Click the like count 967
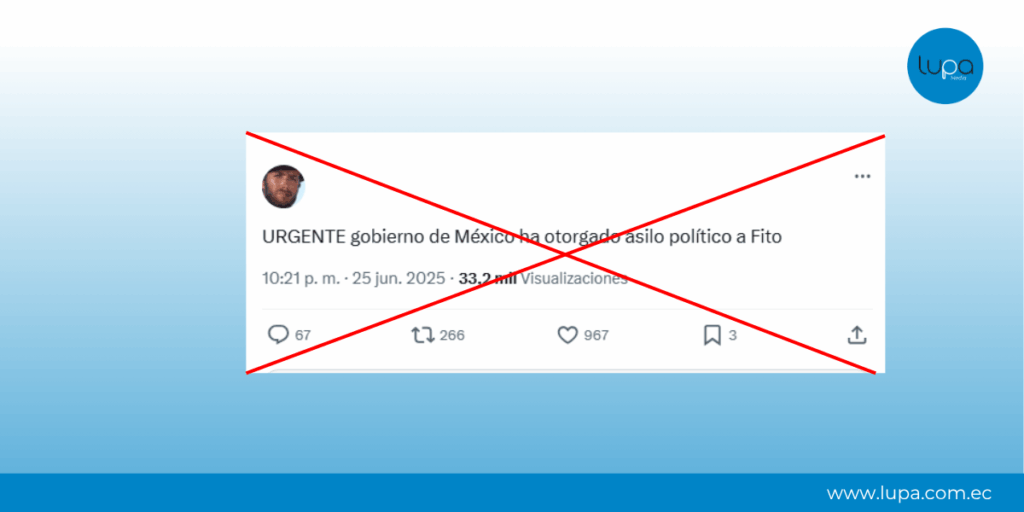The image size is (1024, 512). coord(596,336)
